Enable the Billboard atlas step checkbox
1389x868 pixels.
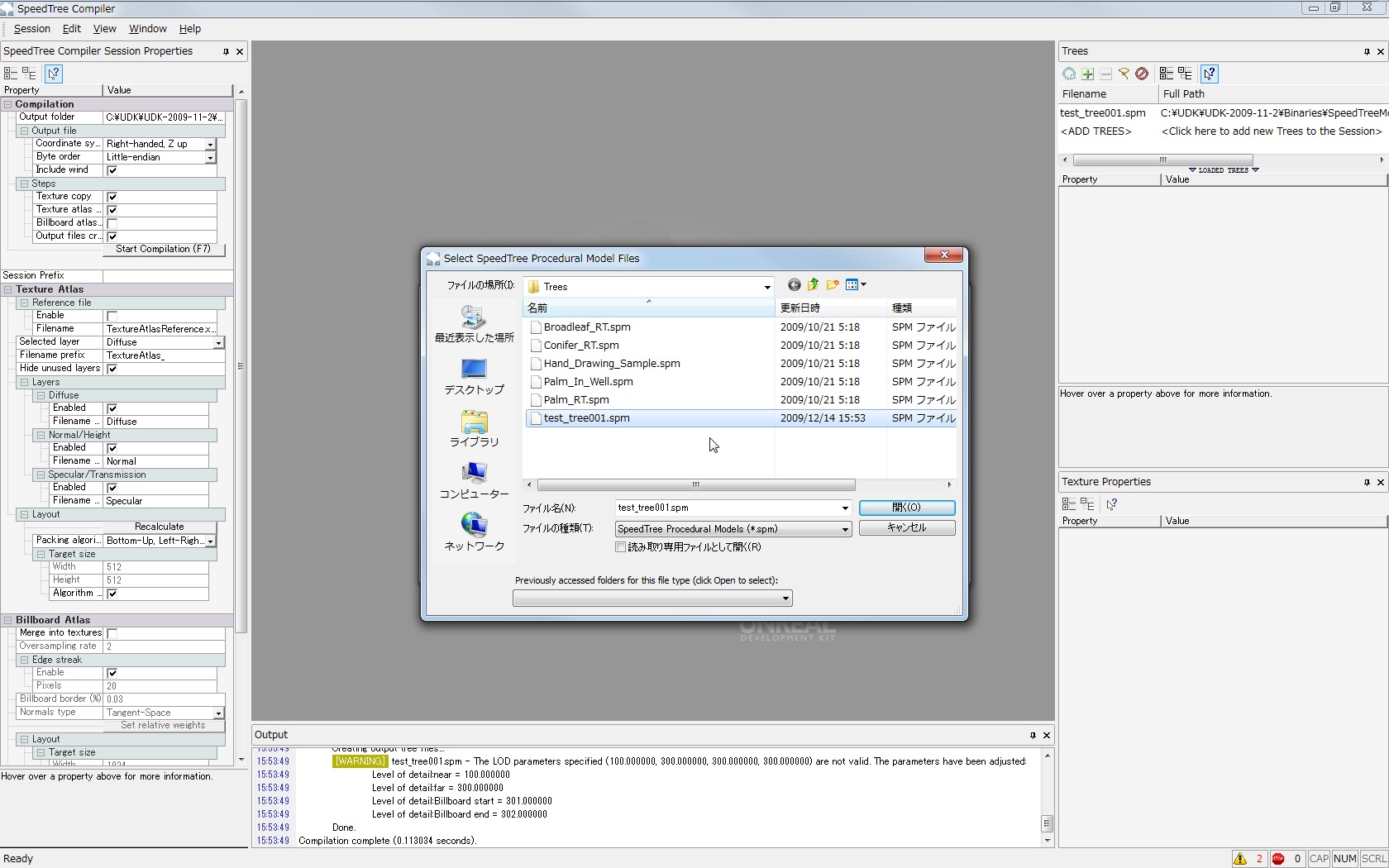coord(112,223)
